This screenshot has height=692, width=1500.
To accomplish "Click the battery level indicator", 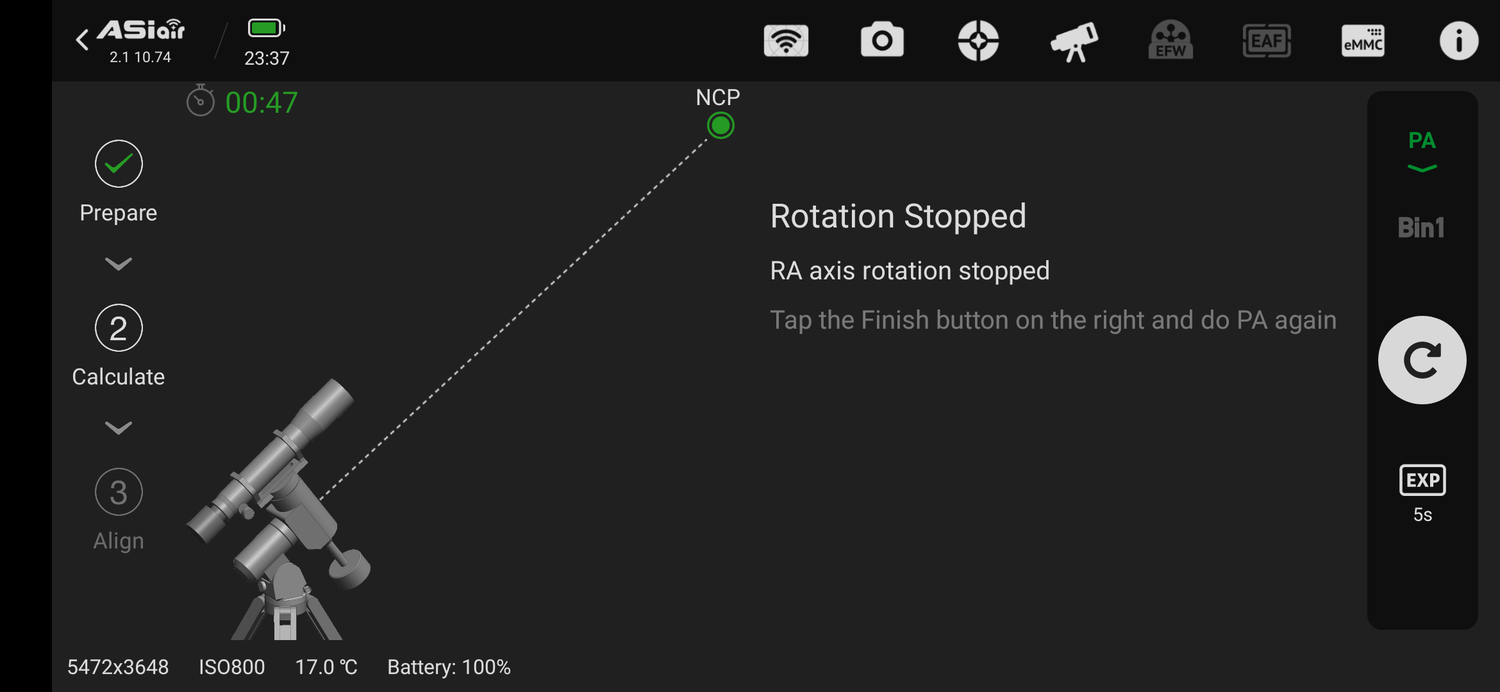I will click(265, 29).
